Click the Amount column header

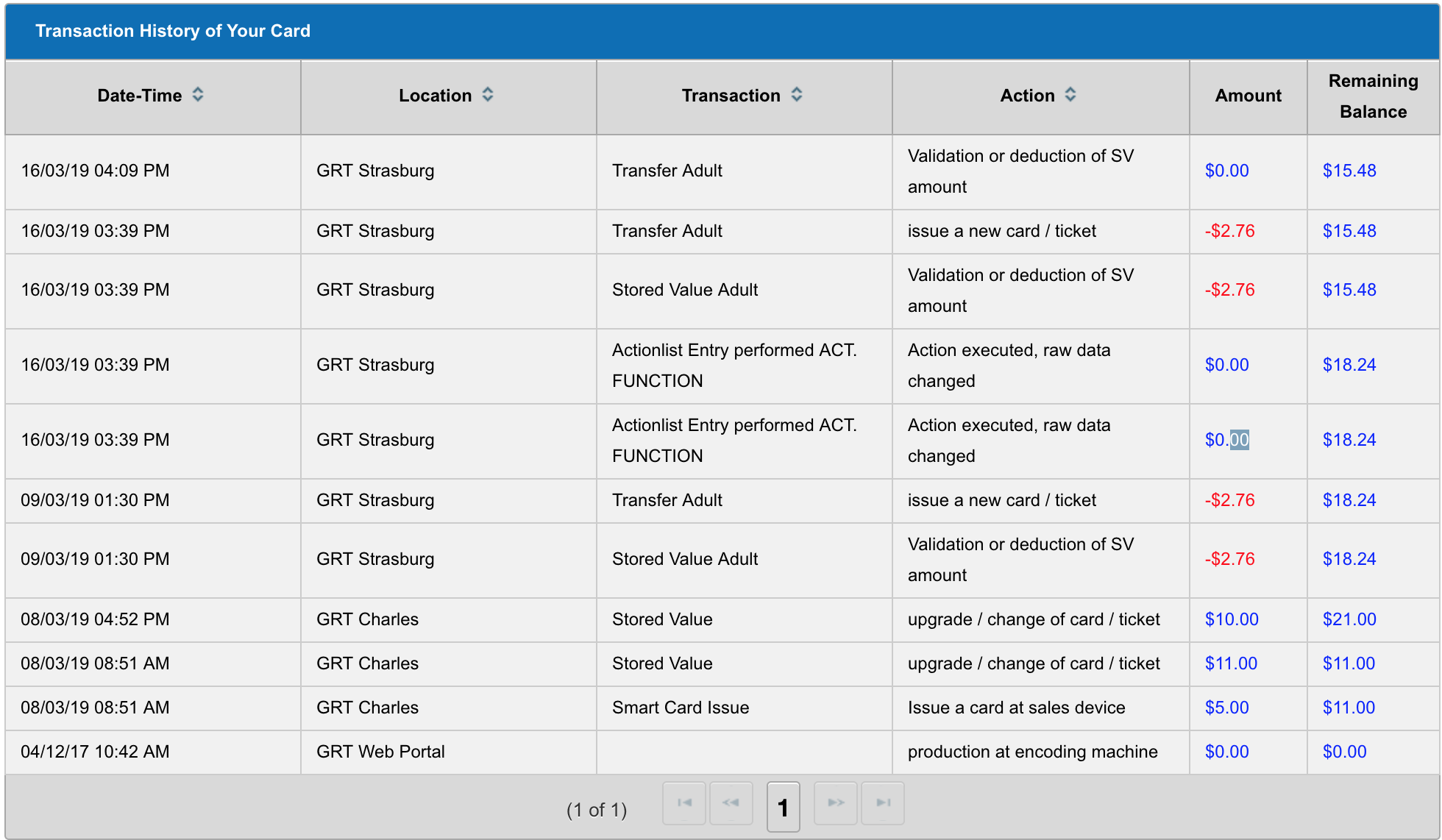pyautogui.click(x=1248, y=96)
